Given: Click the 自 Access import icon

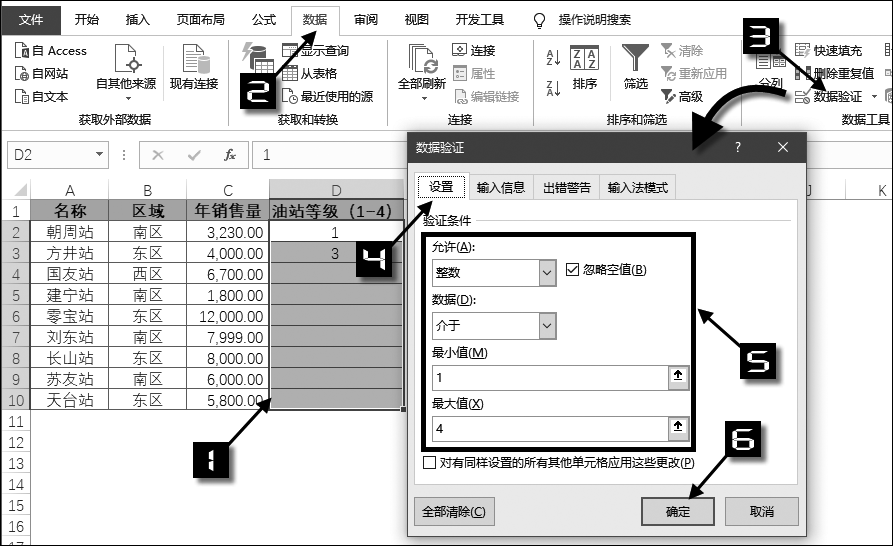Looking at the screenshot, I should (x=22, y=51).
